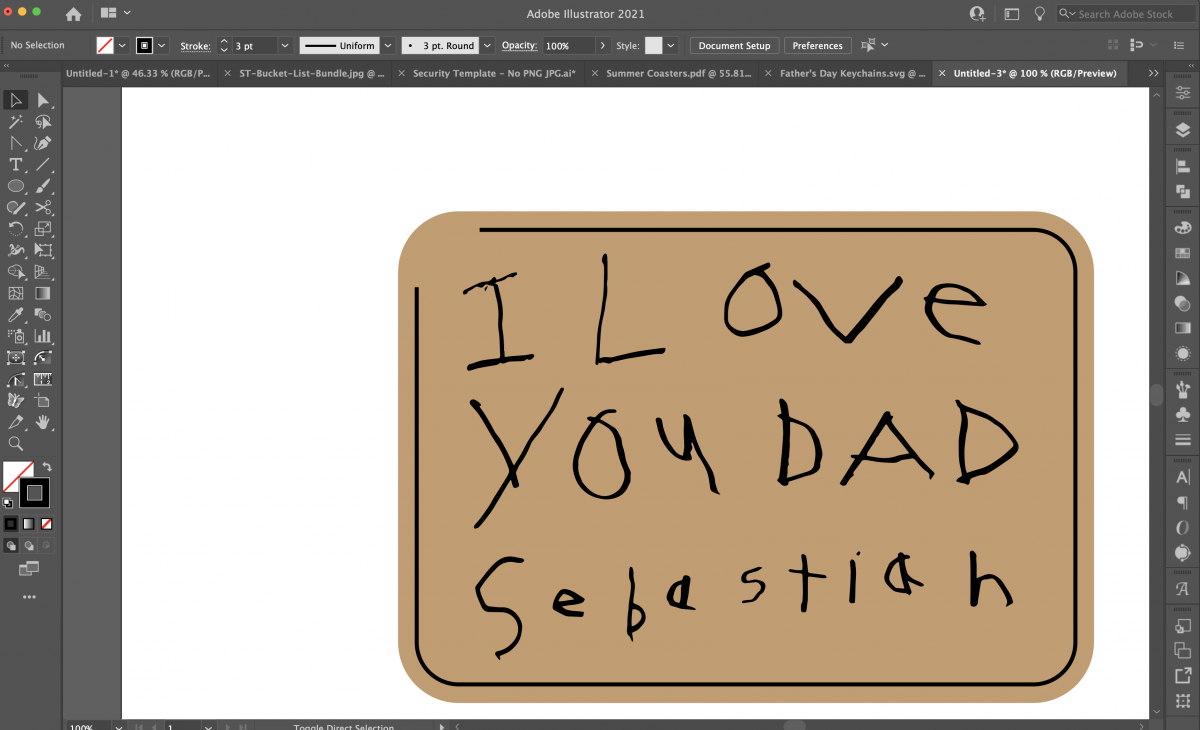Expand Opacity slider arrow
This screenshot has width=1200, height=730.
click(602, 46)
